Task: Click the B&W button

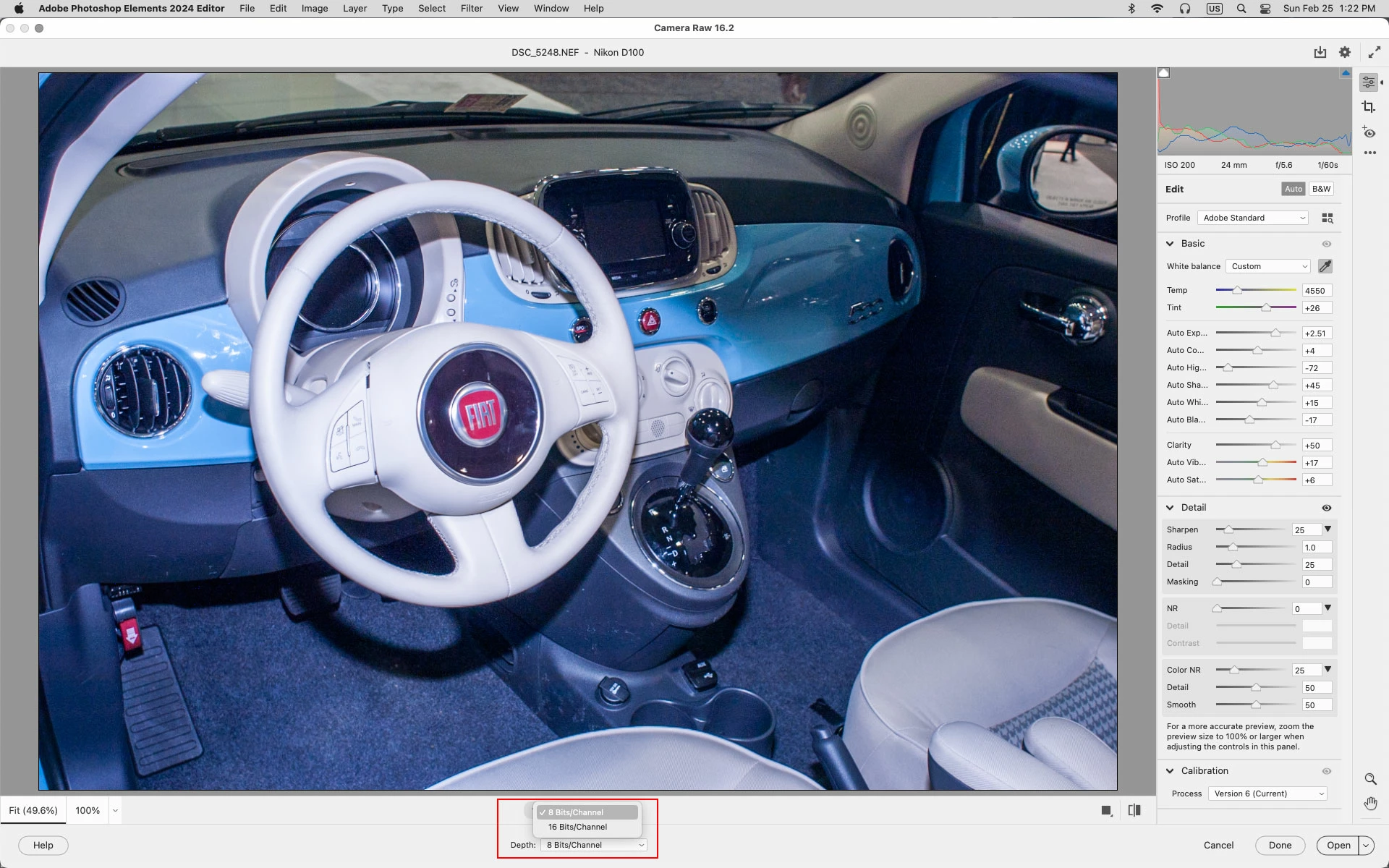Action: coord(1321,189)
